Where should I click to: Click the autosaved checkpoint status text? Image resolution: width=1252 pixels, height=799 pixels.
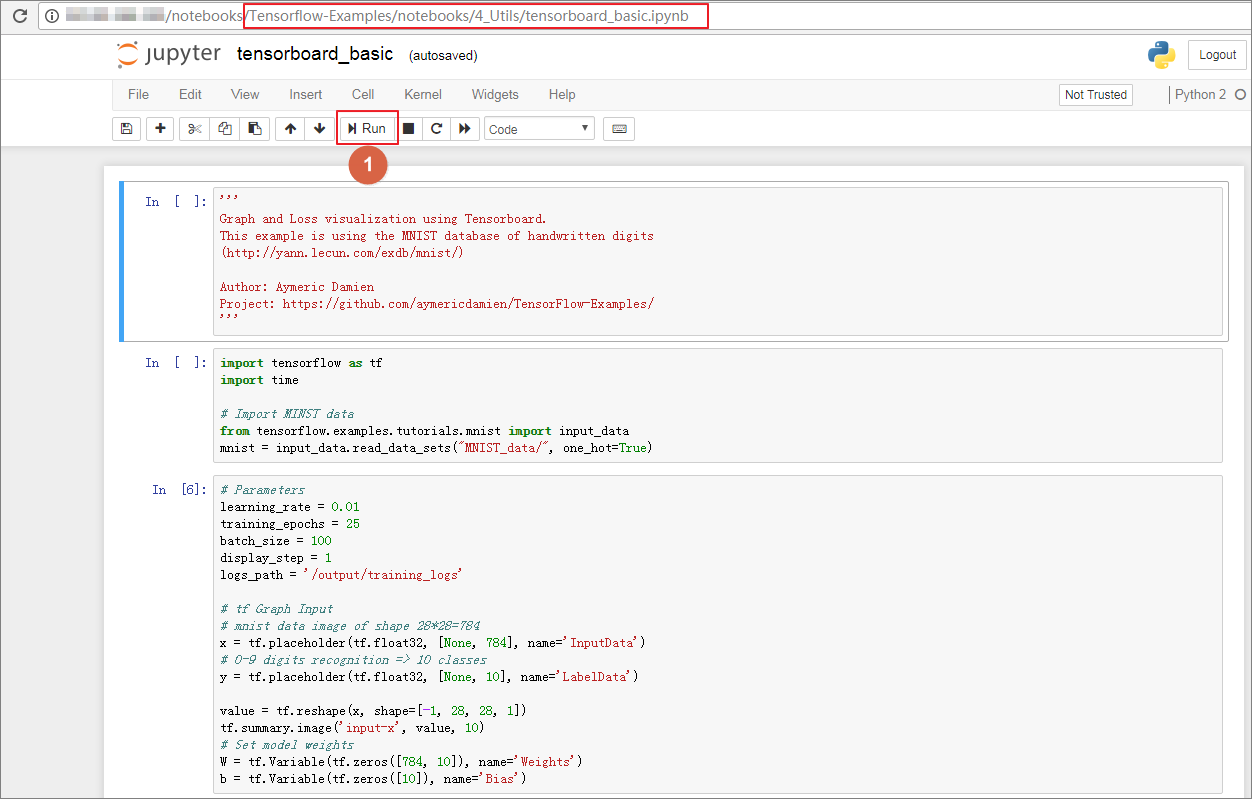[x=443, y=56]
